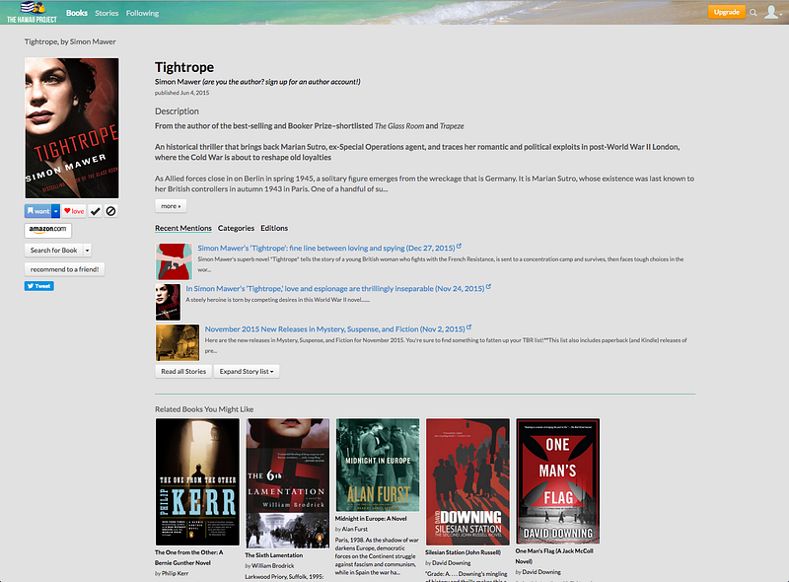Click The Hawaii Project logo
The width and height of the screenshot is (789, 582).
(30, 12)
